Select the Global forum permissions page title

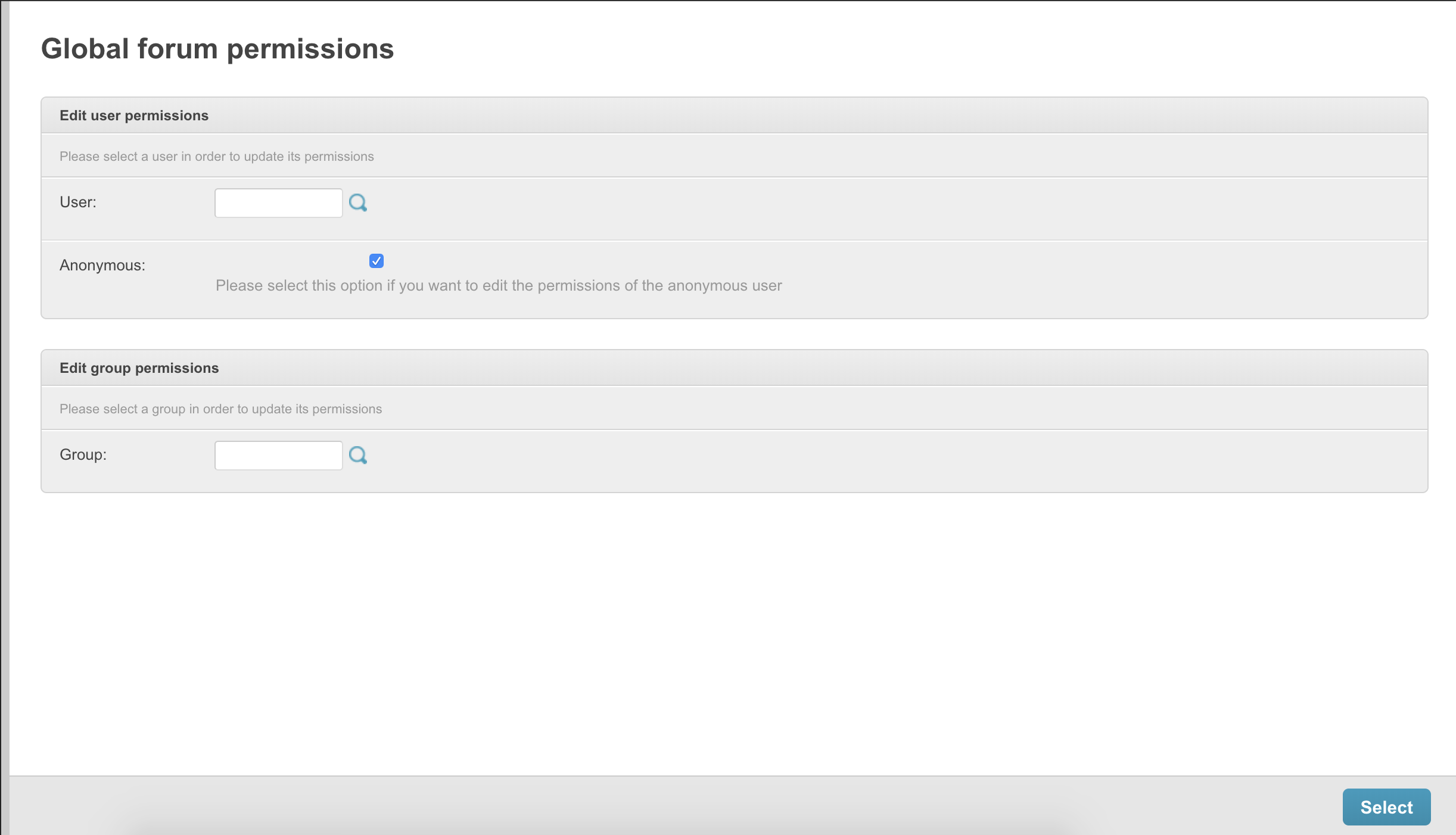[x=217, y=48]
